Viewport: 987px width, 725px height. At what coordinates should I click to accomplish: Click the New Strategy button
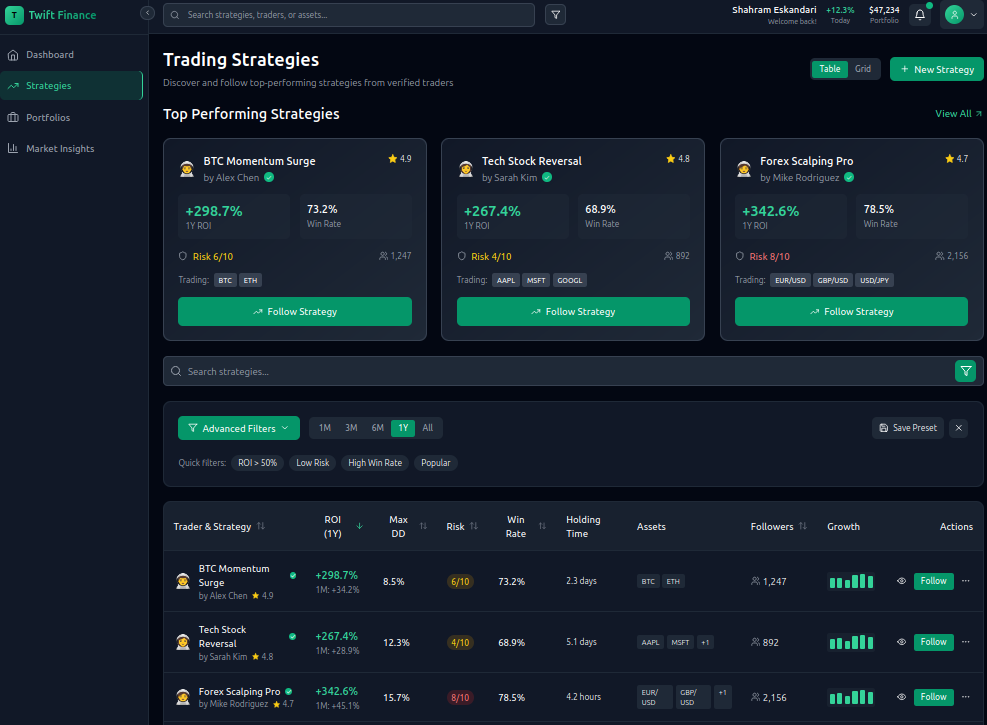[936, 69]
